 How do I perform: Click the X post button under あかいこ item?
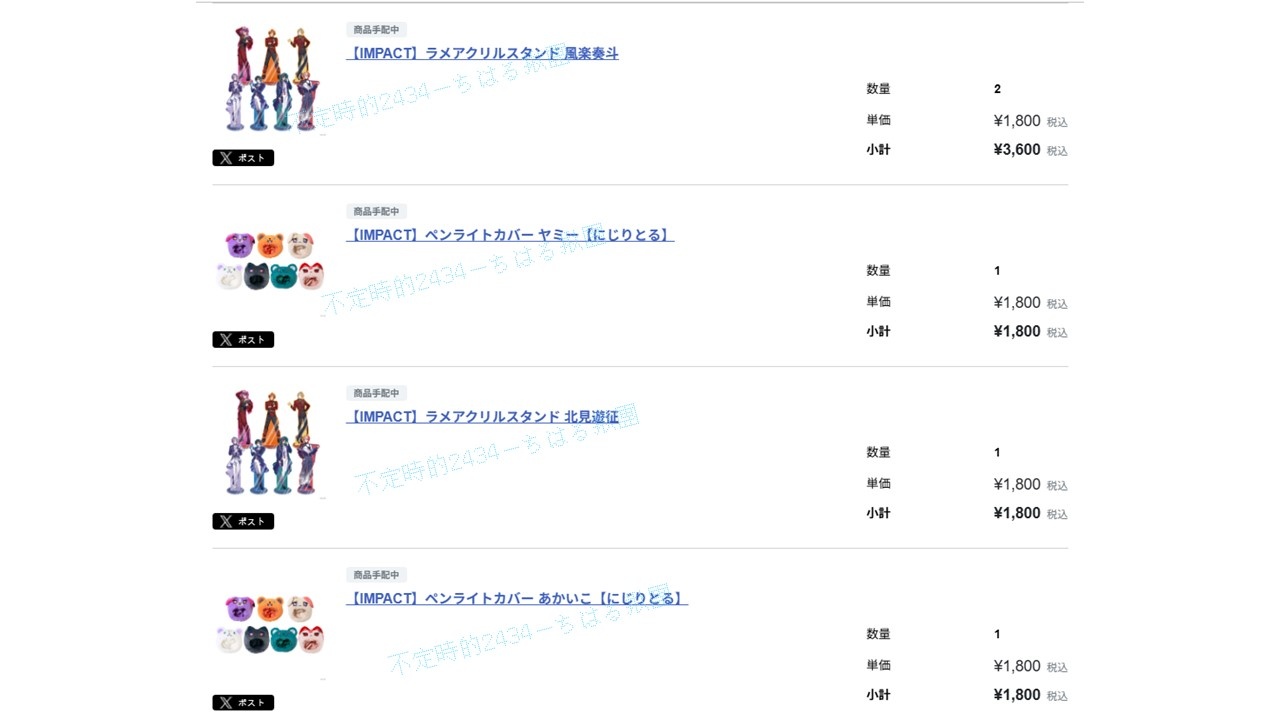(243, 703)
